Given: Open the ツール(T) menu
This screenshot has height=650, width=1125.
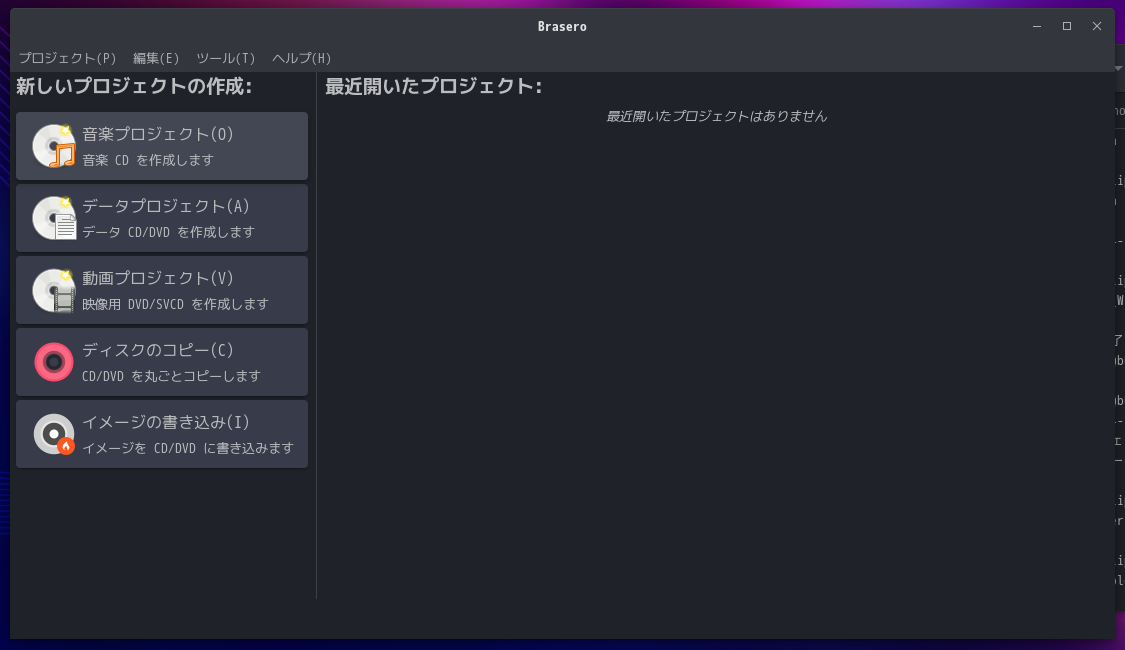Looking at the screenshot, I should click(226, 58).
